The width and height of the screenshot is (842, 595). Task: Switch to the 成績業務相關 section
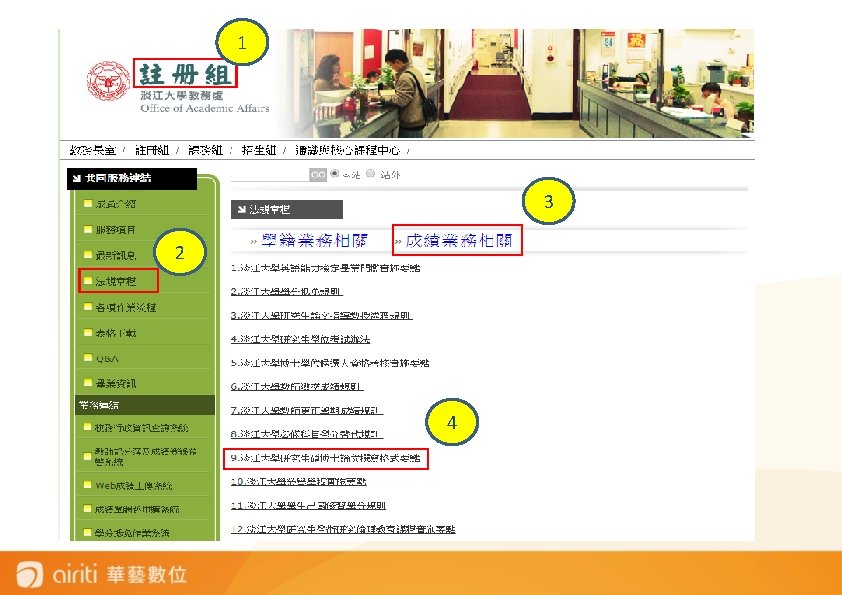click(459, 241)
